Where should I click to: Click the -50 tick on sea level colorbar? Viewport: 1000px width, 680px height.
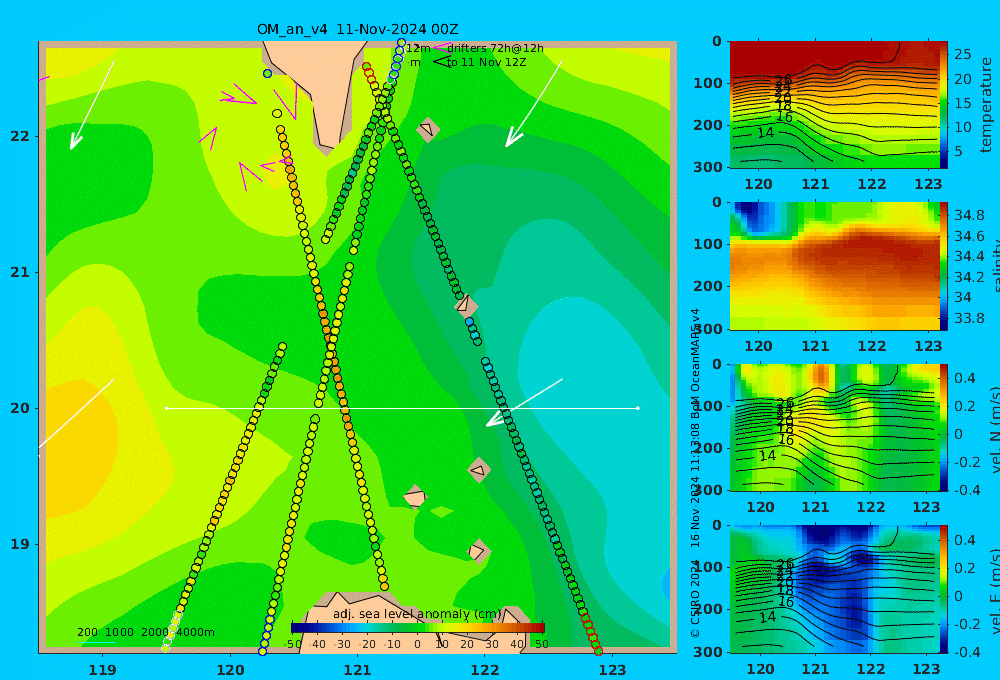(x=293, y=644)
